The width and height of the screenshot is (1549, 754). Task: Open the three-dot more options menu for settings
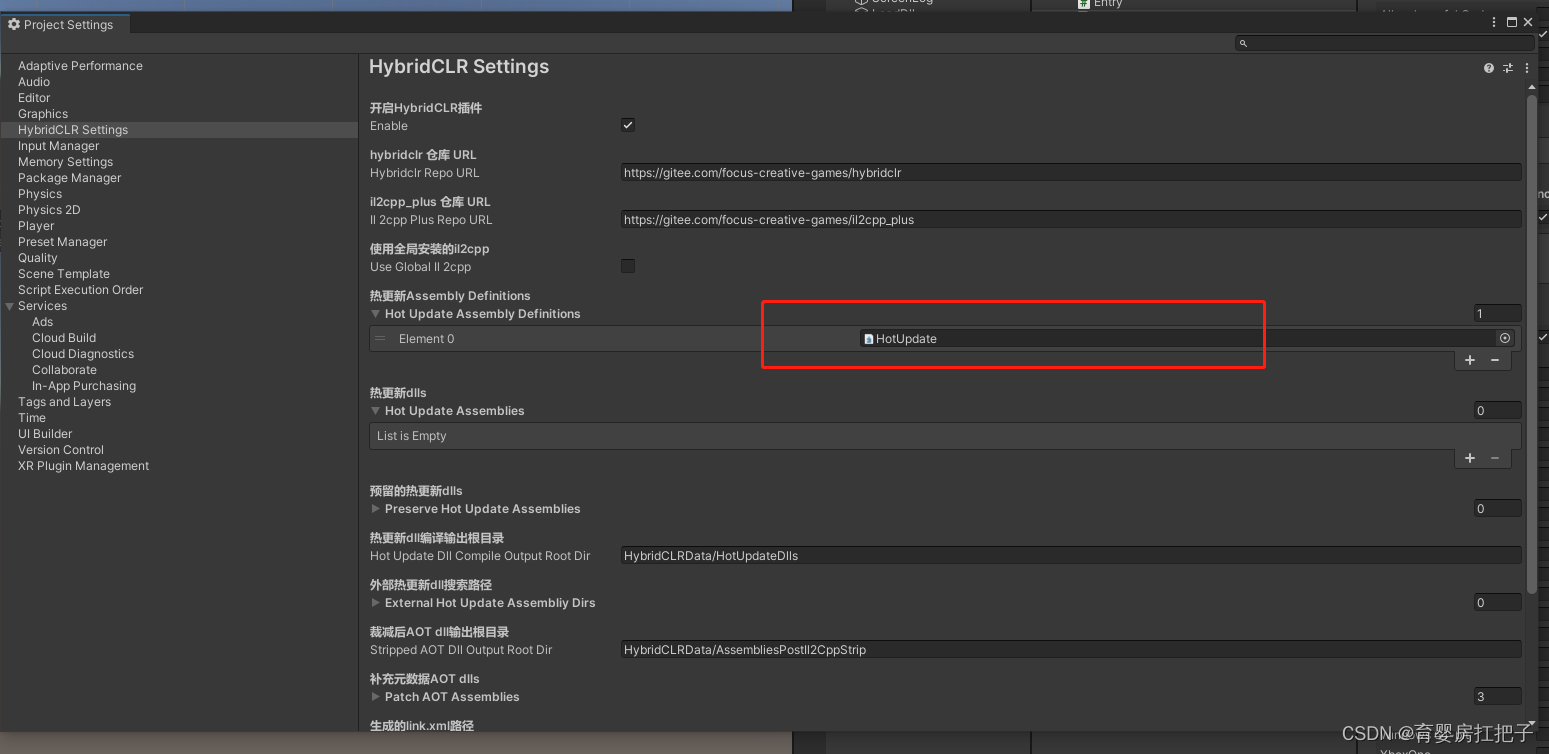click(x=1526, y=68)
